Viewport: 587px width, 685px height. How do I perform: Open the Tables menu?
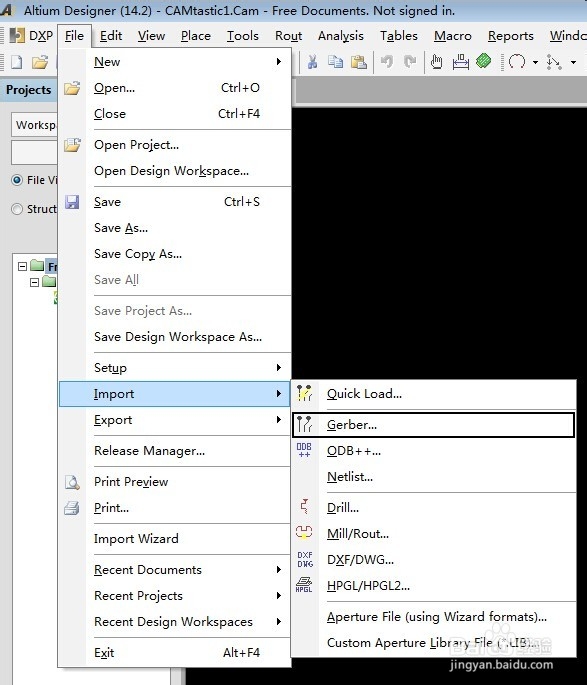[x=399, y=36]
